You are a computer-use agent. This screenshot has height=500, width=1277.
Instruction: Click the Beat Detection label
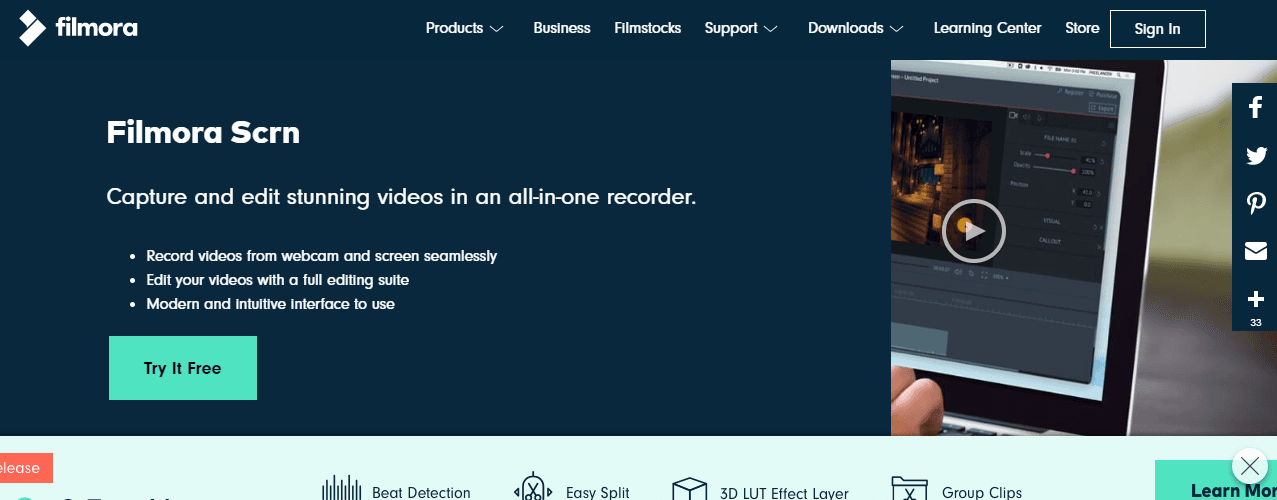pyautogui.click(x=421, y=492)
